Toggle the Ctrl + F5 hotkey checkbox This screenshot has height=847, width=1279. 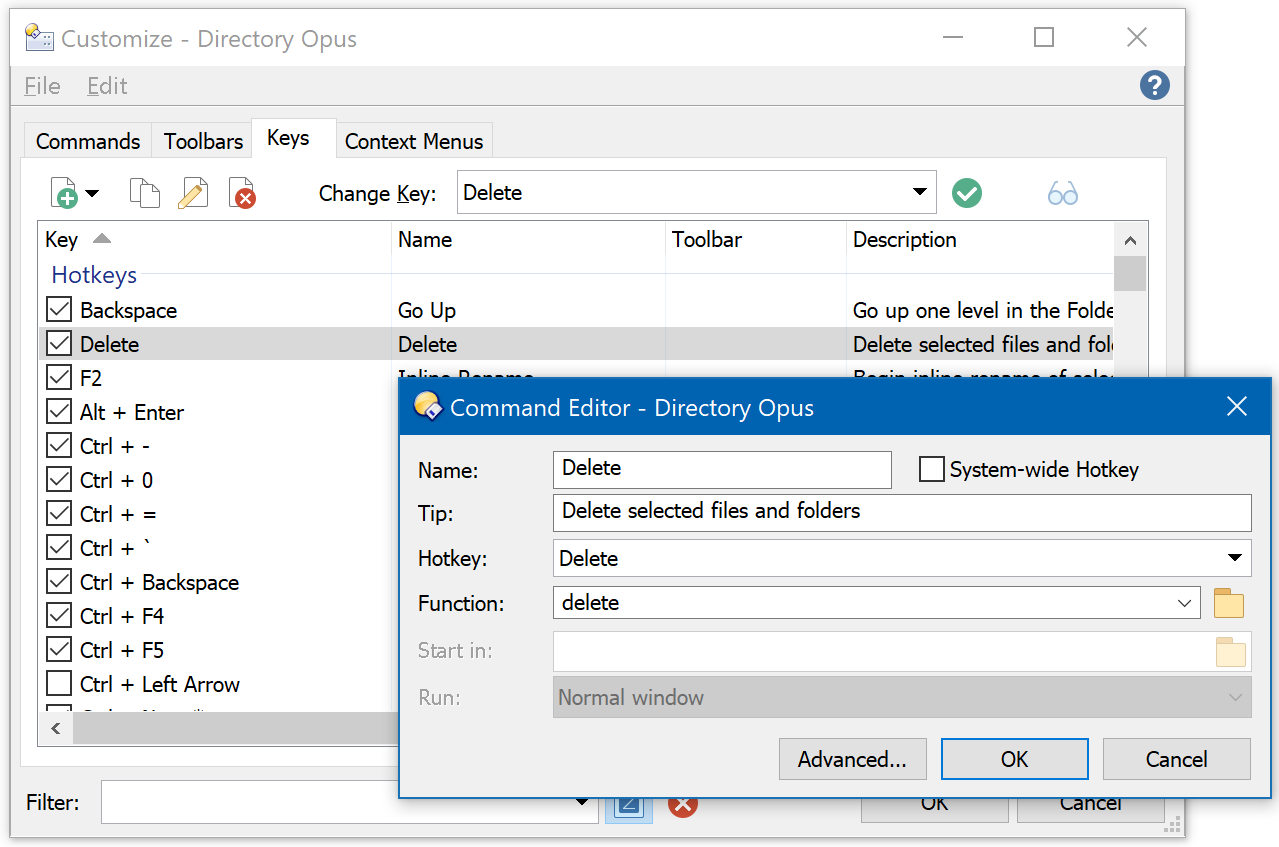click(x=59, y=650)
